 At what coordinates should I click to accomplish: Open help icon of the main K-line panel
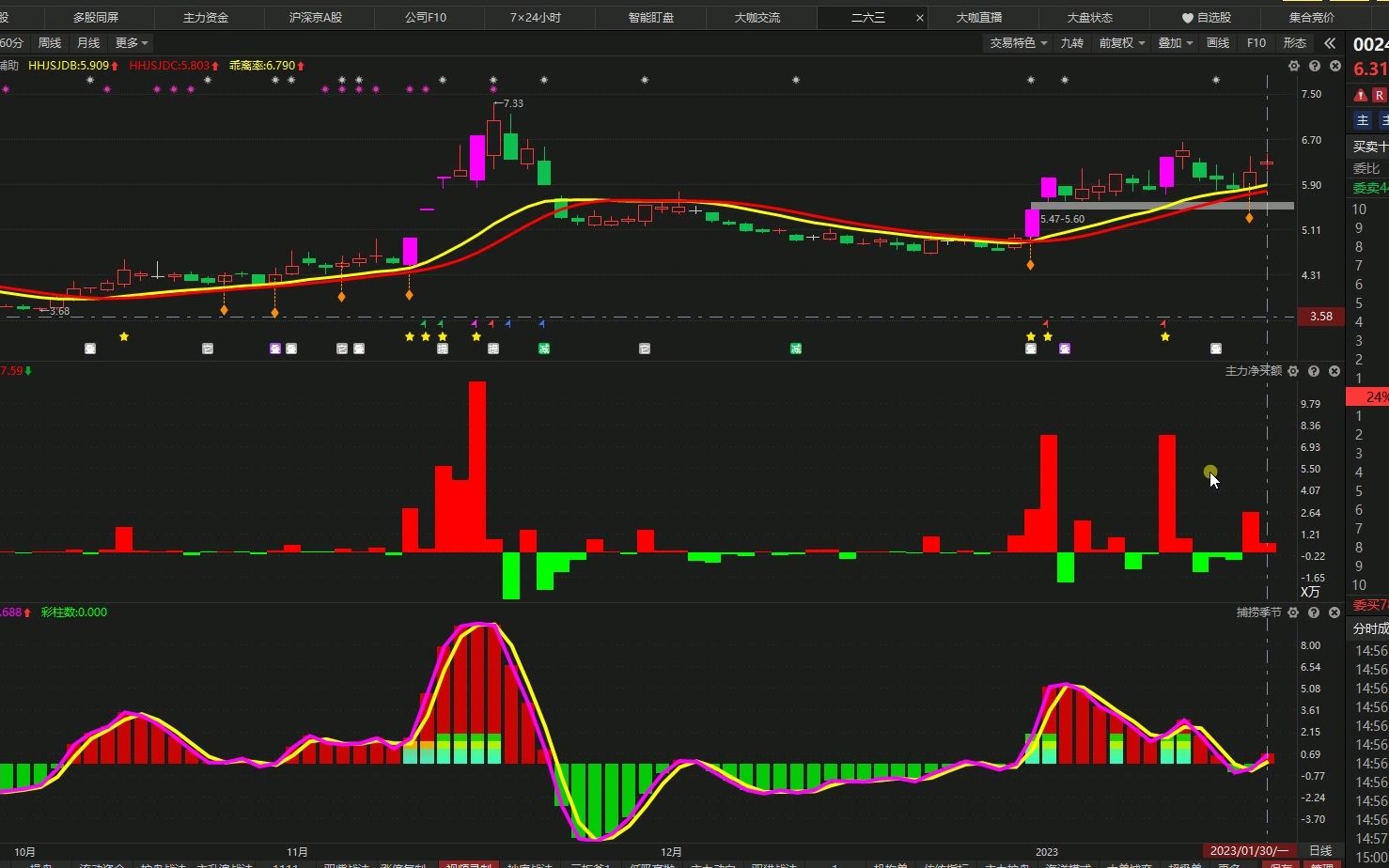[1315, 66]
